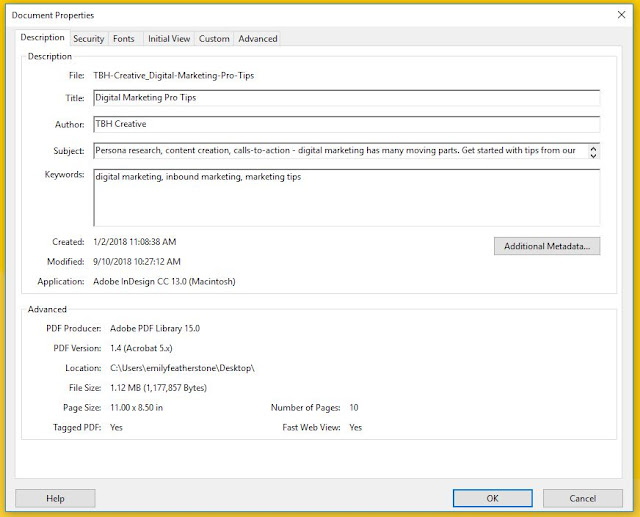640x517 pixels.
Task: Go to the Custom tab
Action: pos(214,38)
